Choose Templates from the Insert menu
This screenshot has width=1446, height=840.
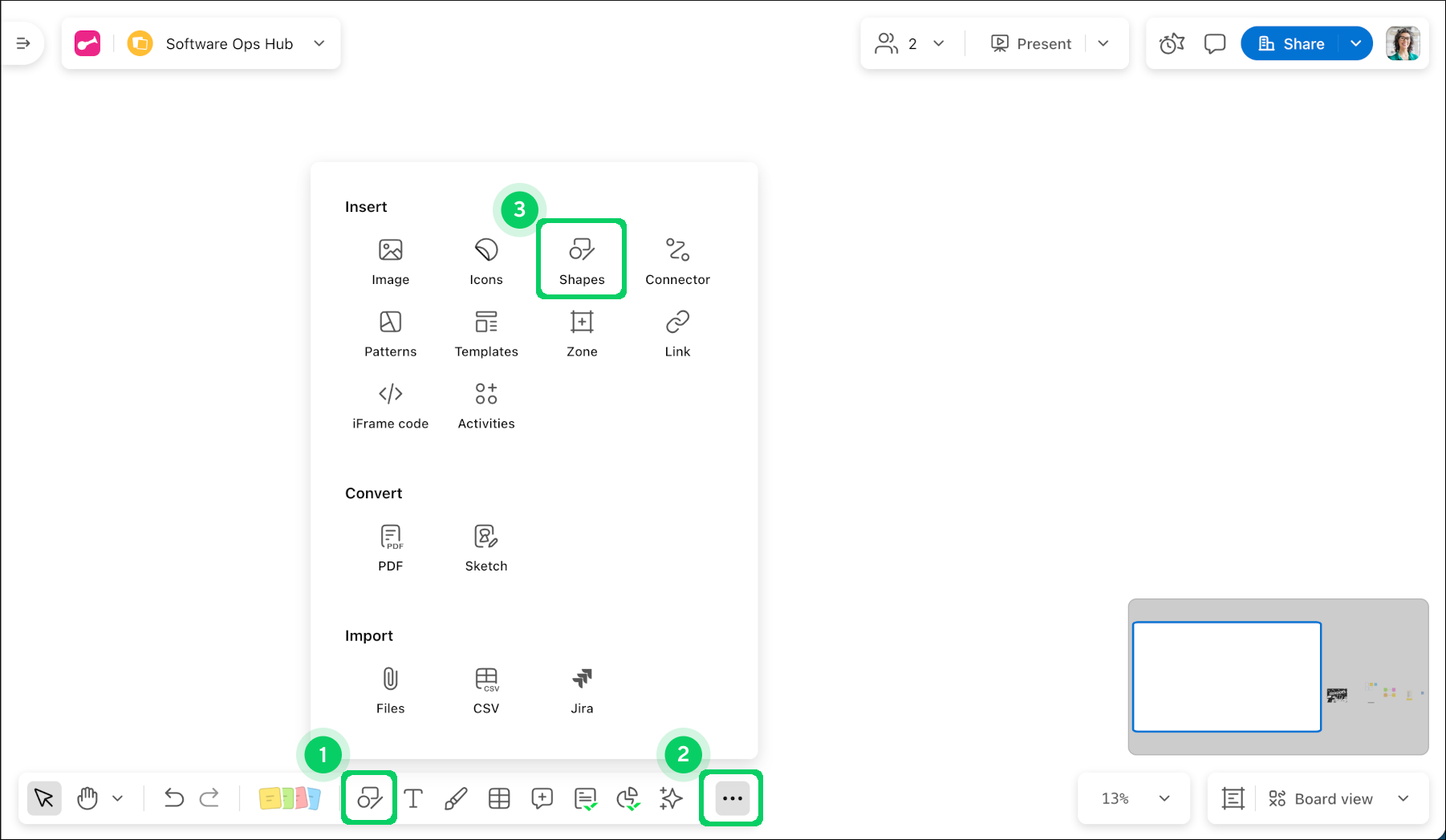[x=486, y=333]
